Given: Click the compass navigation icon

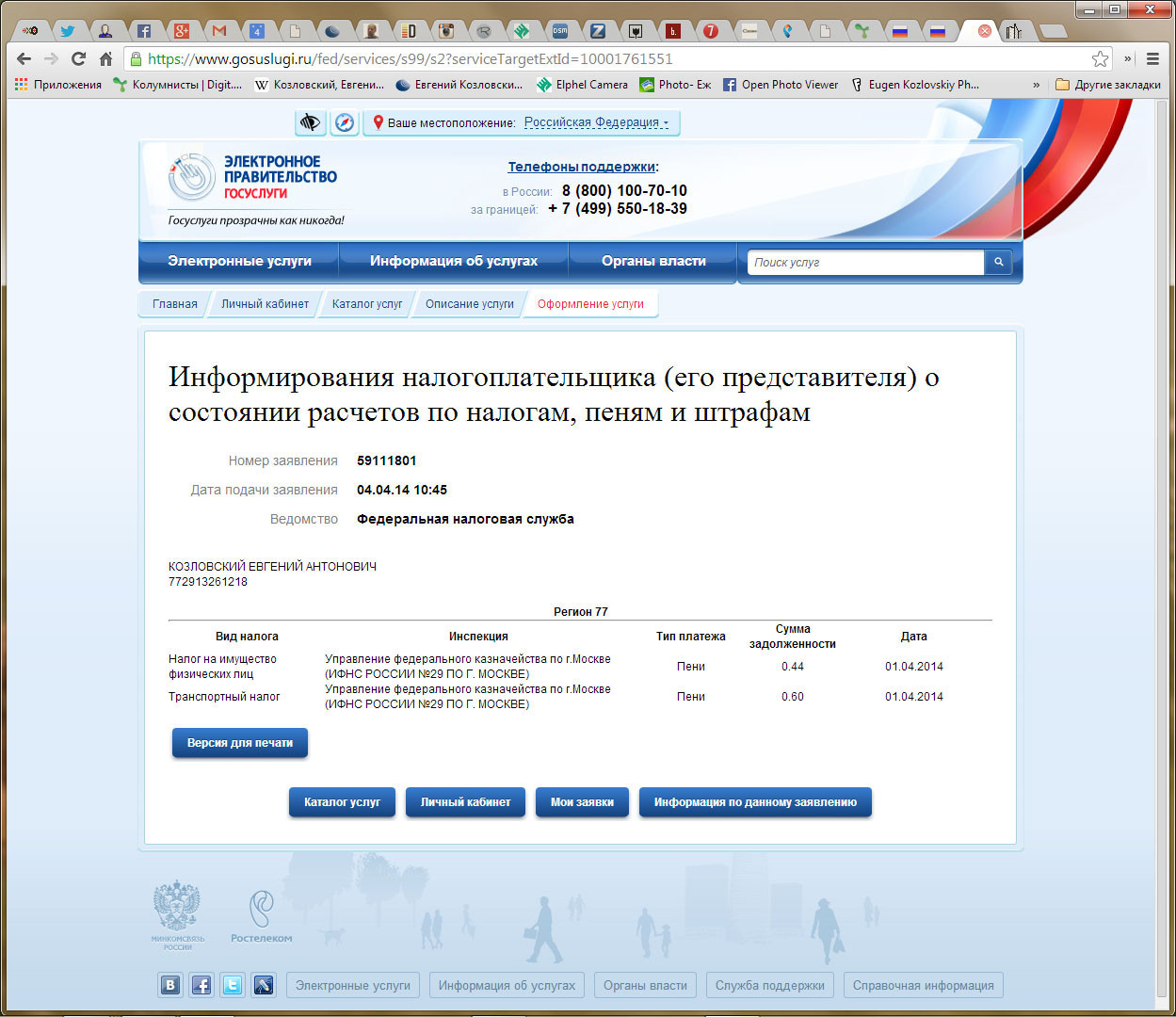Looking at the screenshot, I should [x=345, y=122].
